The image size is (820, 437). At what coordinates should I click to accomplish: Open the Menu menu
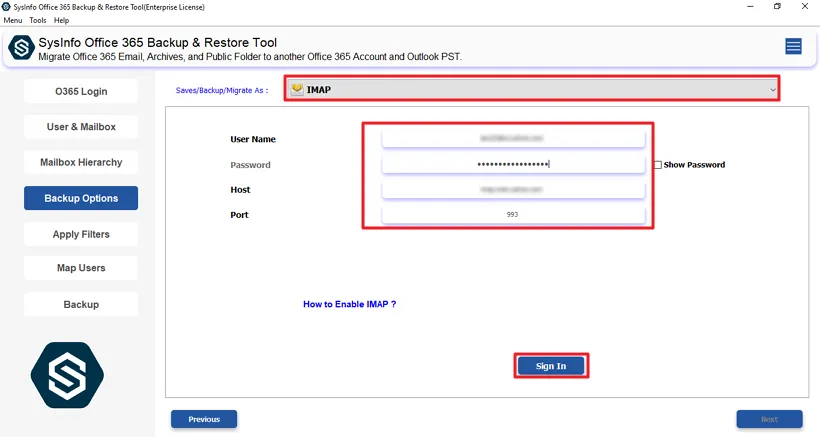(x=13, y=20)
